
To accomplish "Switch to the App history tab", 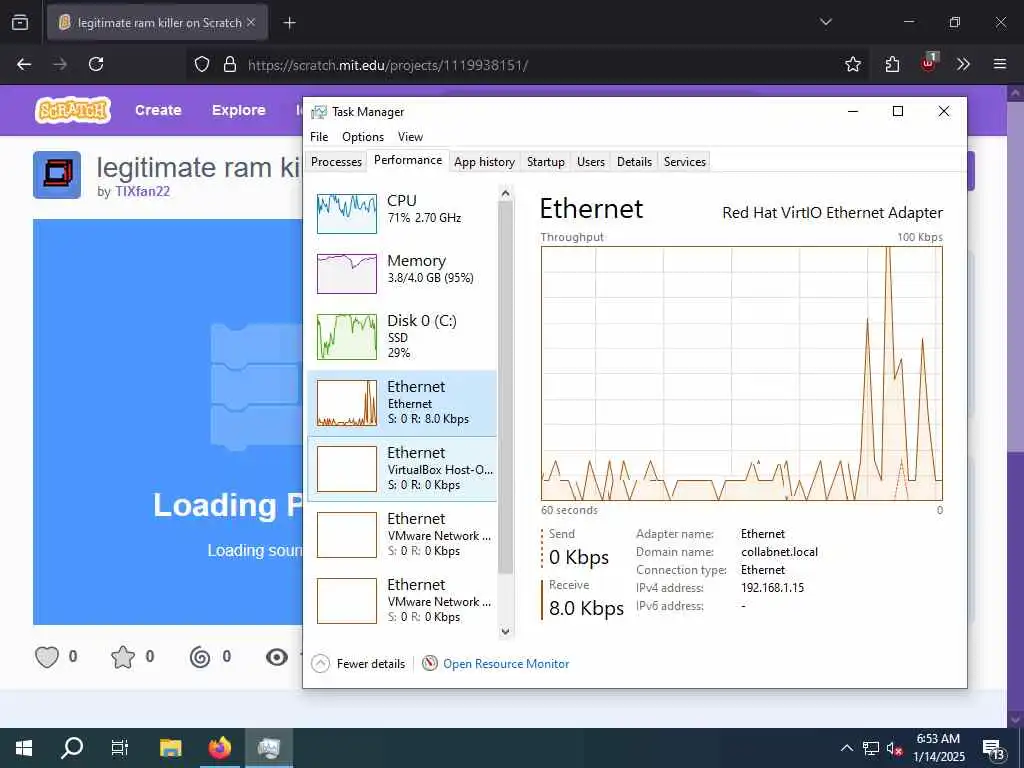I will [484, 161].
